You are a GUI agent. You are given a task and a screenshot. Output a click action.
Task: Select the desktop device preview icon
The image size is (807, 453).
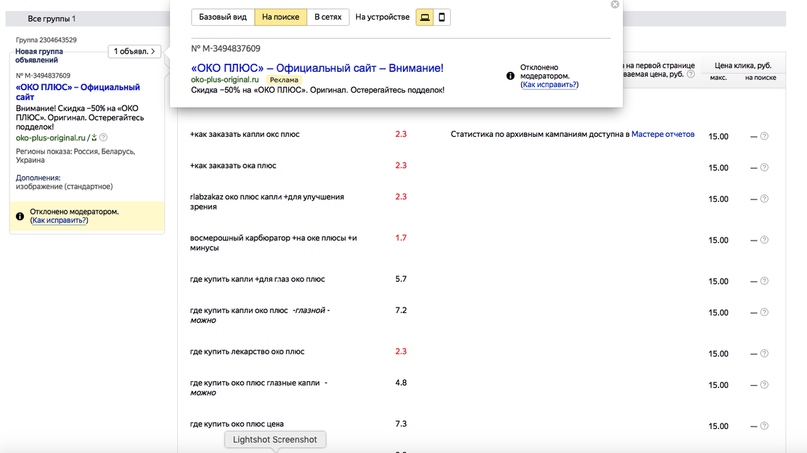pyautogui.click(x=425, y=17)
